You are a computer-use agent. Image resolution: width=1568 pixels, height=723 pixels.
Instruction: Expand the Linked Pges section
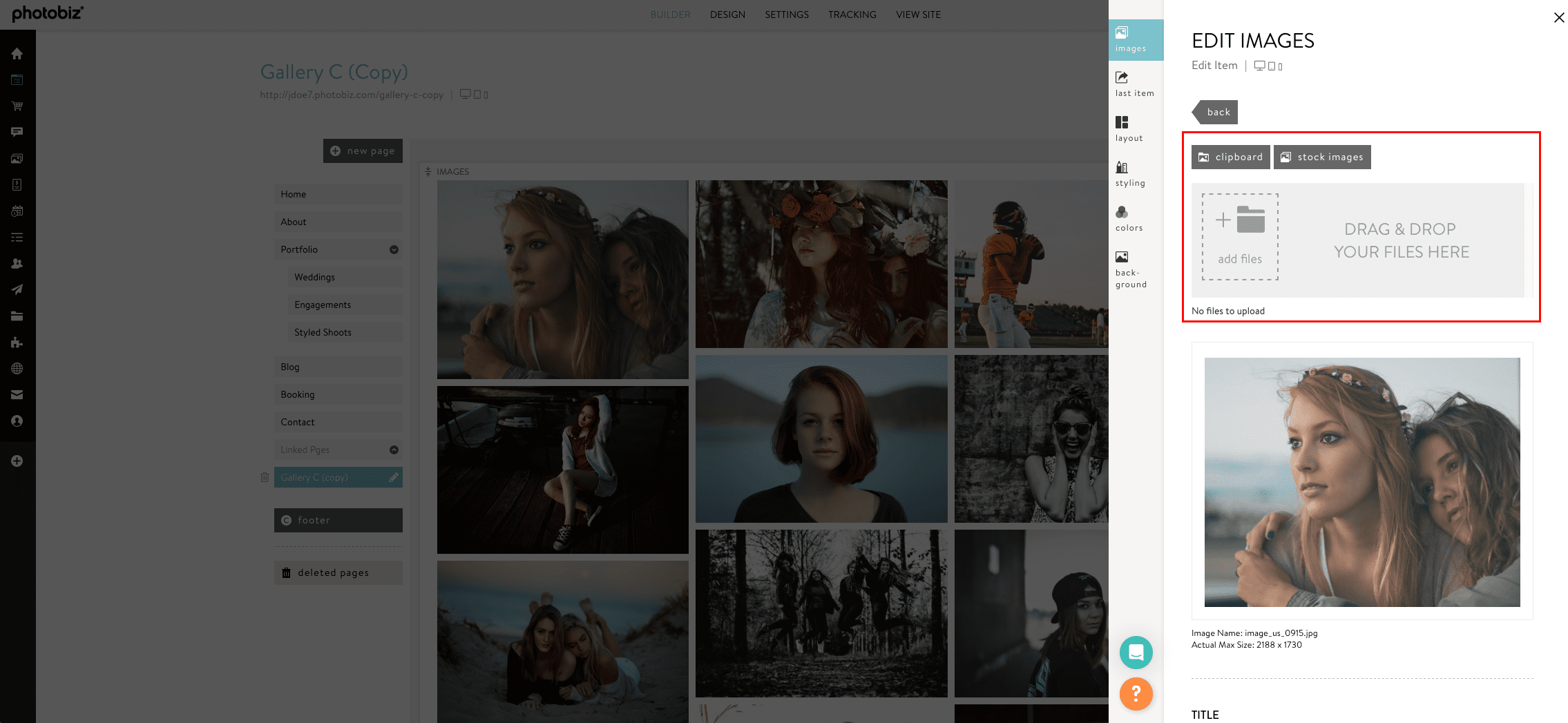393,450
